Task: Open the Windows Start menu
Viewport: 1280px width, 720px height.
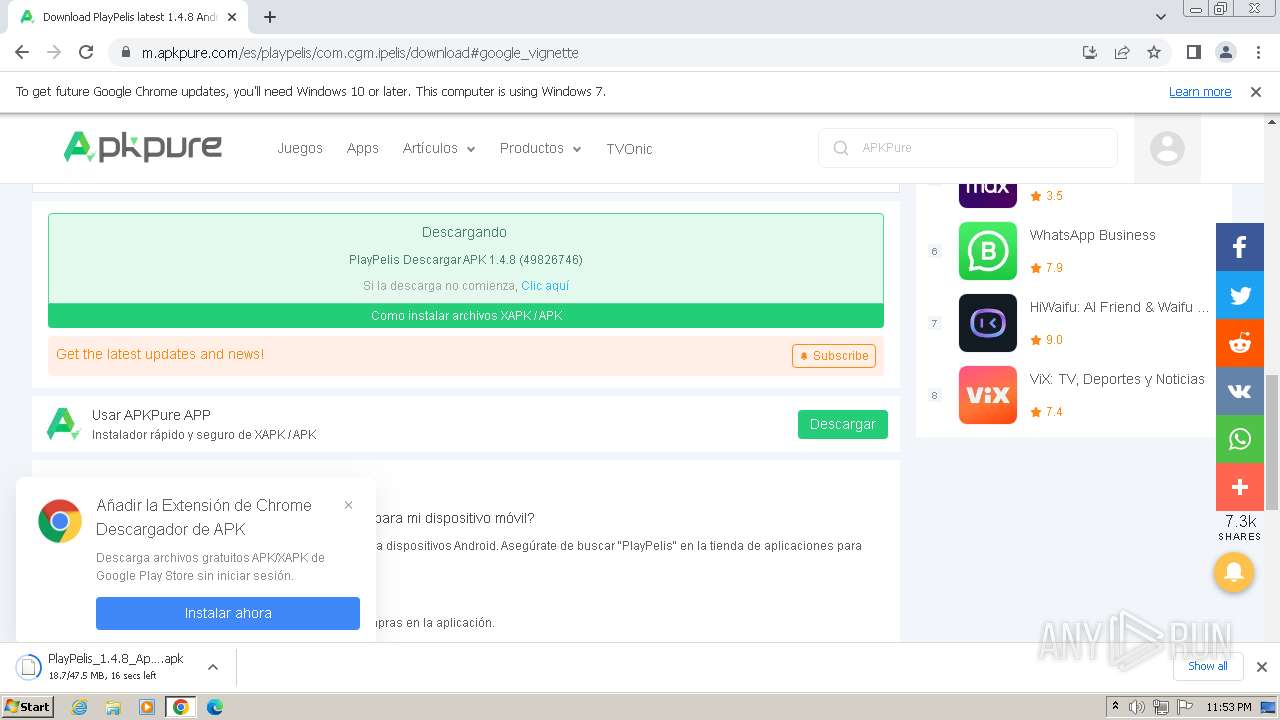Action: 27,707
